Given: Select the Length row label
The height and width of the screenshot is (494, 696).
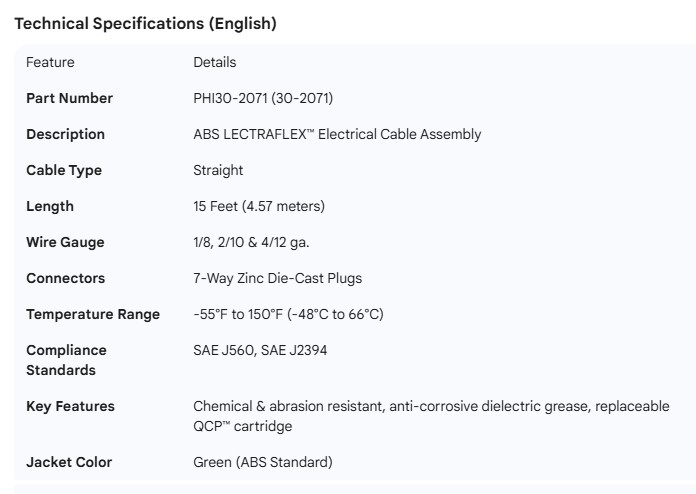Looking at the screenshot, I should tap(50, 206).
